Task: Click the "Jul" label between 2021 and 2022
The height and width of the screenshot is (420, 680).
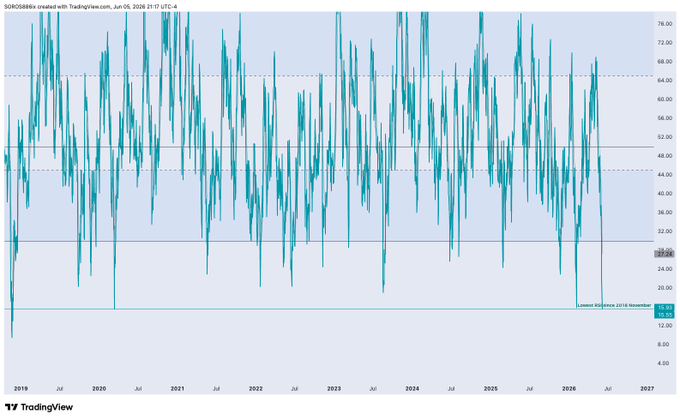Action: (216, 389)
